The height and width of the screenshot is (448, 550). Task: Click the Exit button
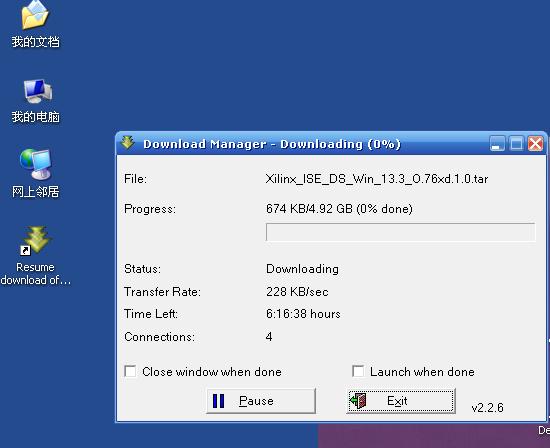[x=401, y=401]
